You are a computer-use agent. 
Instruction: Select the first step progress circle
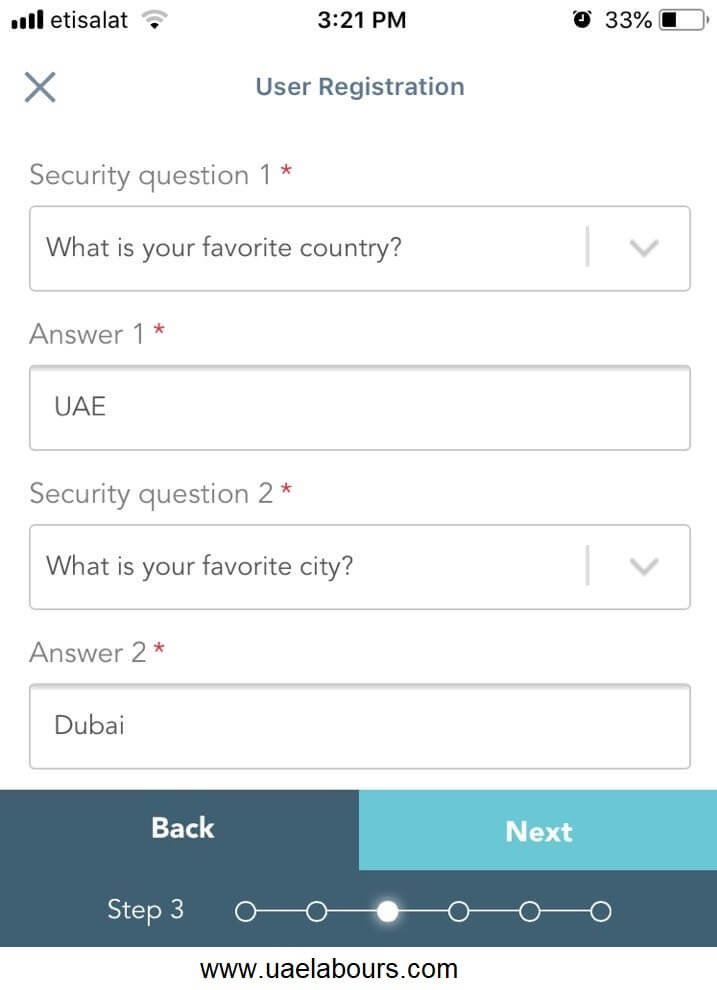tap(246, 912)
